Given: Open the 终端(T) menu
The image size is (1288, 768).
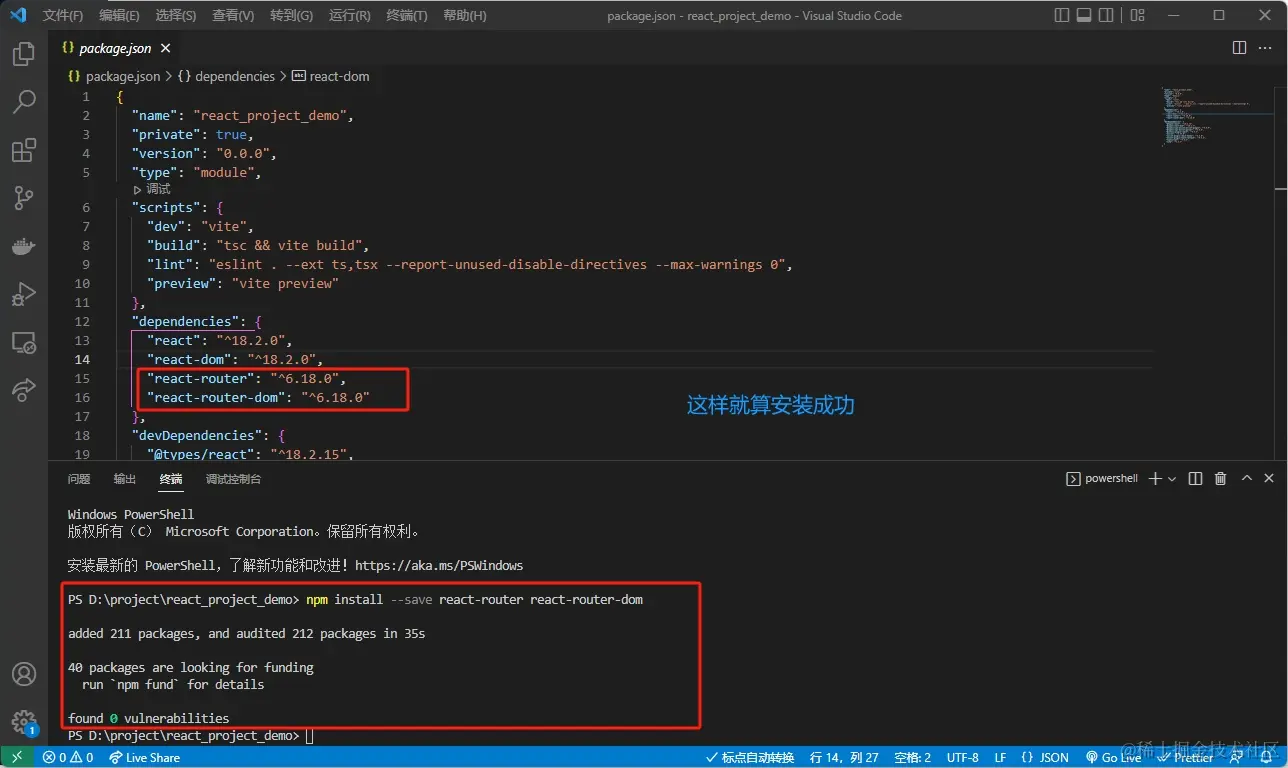Looking at the screenshot, I should pos(406,15).
